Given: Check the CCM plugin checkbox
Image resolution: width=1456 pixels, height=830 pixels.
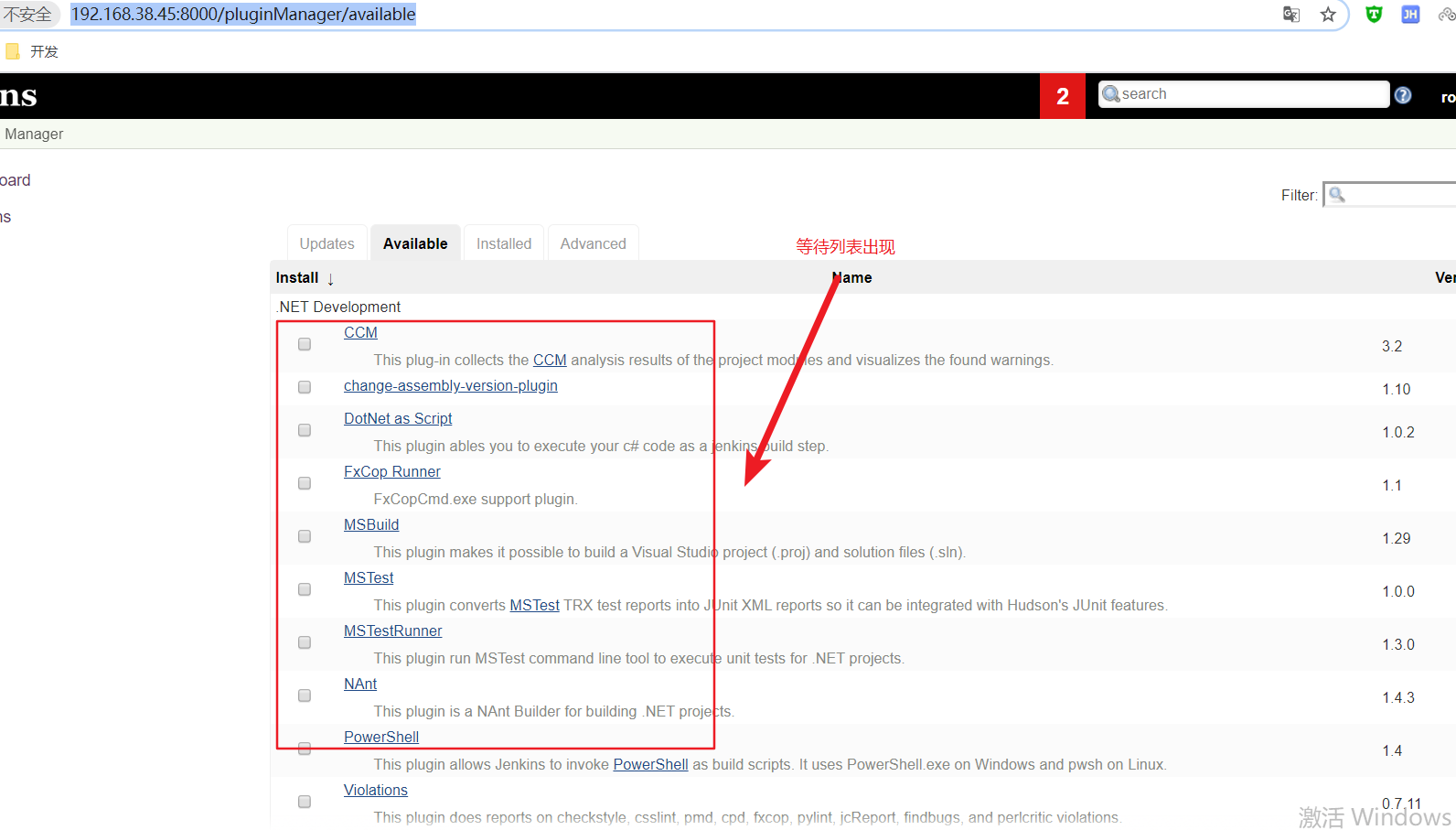Looking at the screenshot, I should click(x=305, y=344).
